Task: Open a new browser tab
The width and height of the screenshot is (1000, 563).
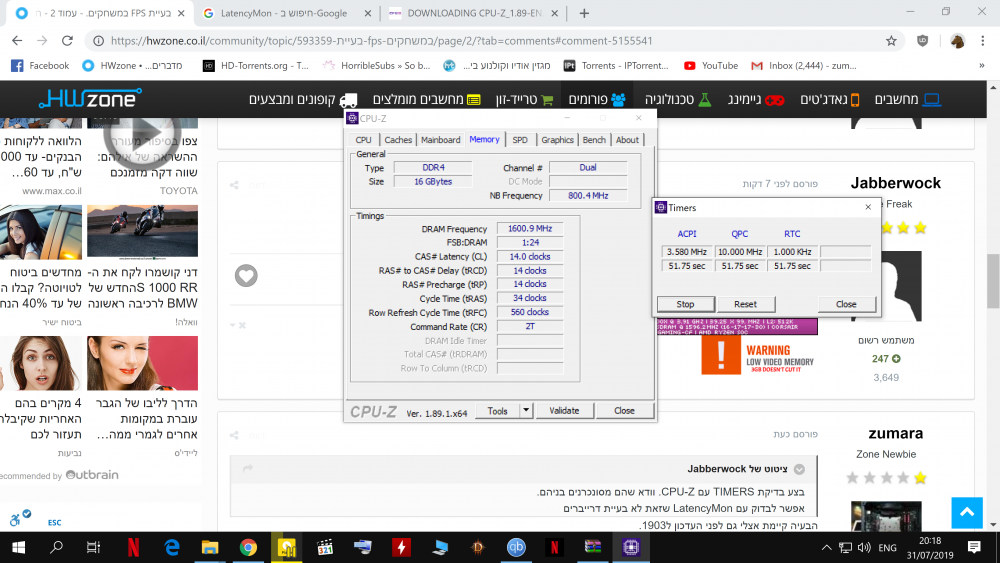Action: click(584, 13)
